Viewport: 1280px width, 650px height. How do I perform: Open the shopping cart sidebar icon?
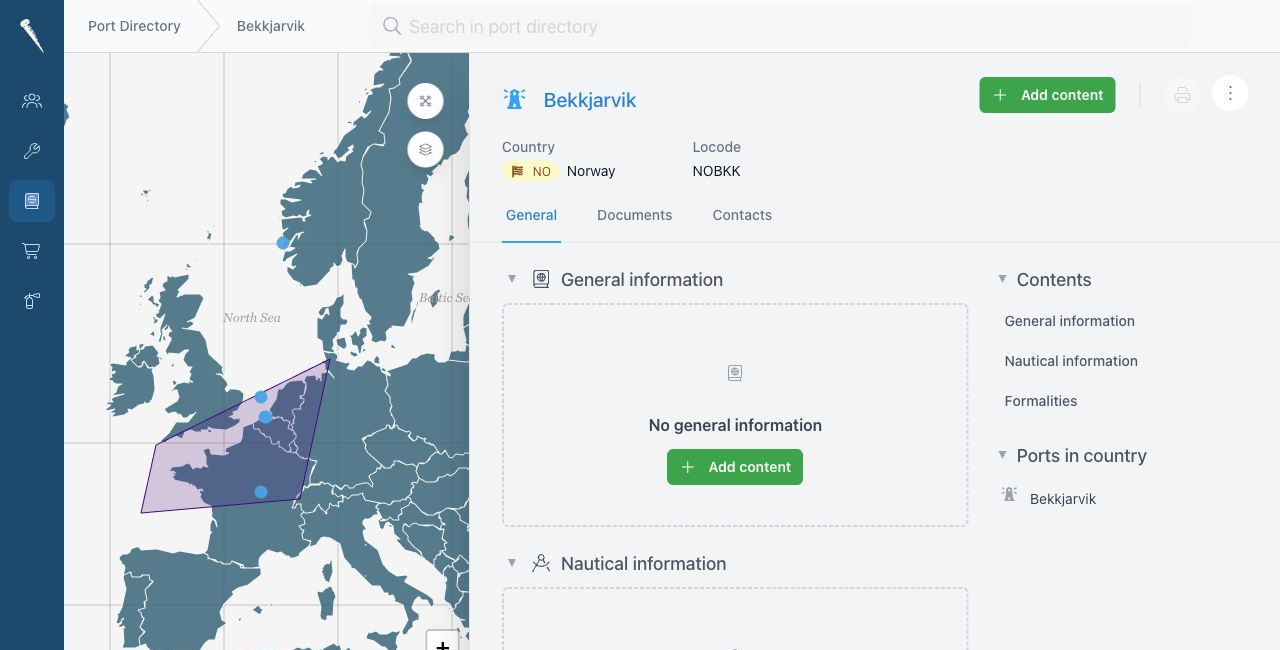pos(32,251)
